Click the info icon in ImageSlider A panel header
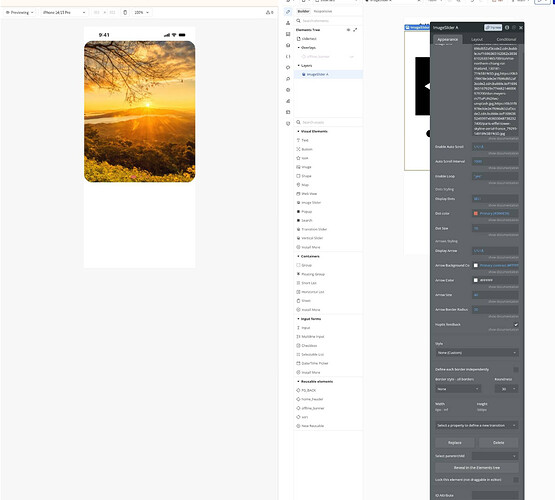 coord(507,27)
